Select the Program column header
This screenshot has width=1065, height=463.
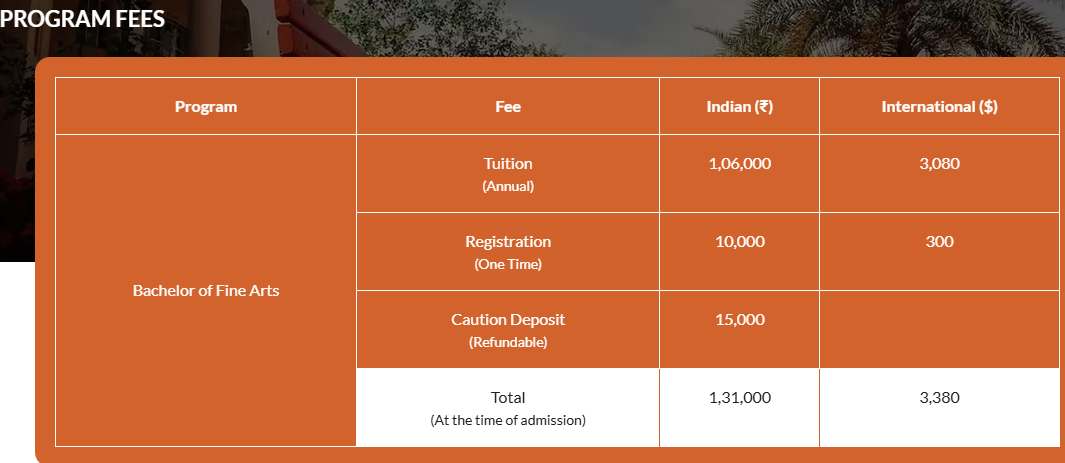click(206, 106)
